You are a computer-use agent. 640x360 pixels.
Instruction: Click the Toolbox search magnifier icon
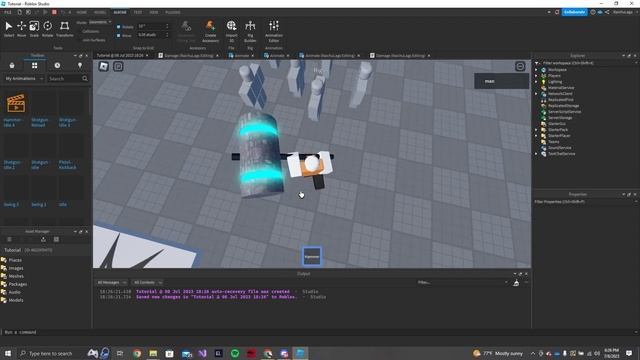85,78
